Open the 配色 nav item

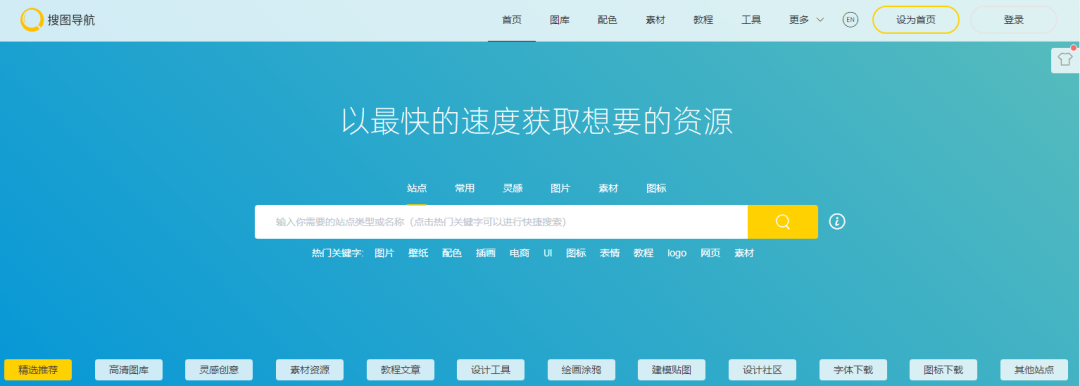click(608, 20)
